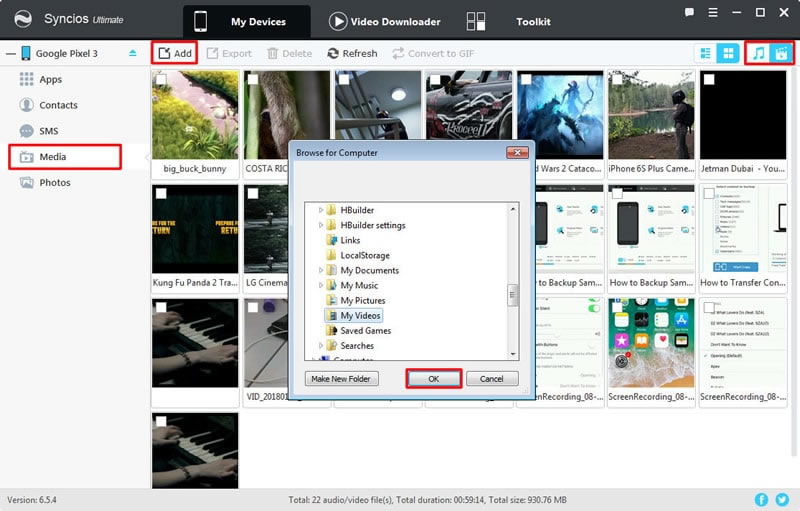Viewport: 800px width, 511px height.
Task: Select the Saved Games folder
Action: point(359,330)
